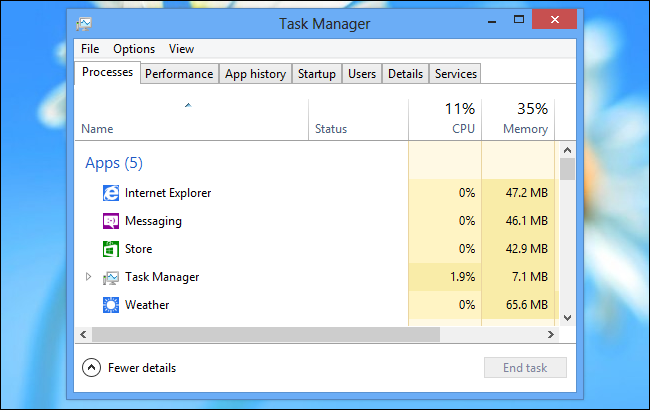
Task: Open the Startup tab
Action: click(317, 74)
